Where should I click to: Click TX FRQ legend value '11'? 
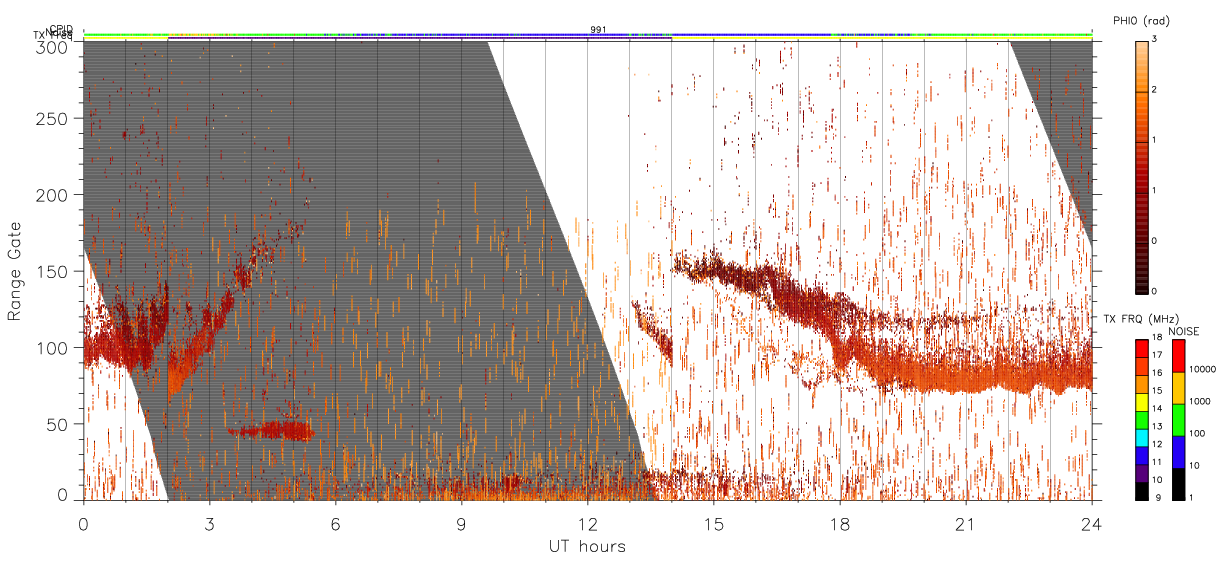1157,462
